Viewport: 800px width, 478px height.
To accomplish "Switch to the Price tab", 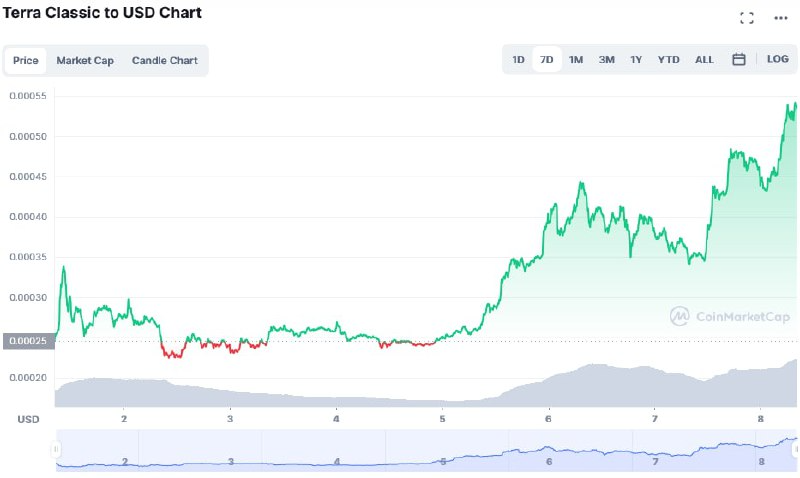I will pyautogui.click(x=26, y=60).
